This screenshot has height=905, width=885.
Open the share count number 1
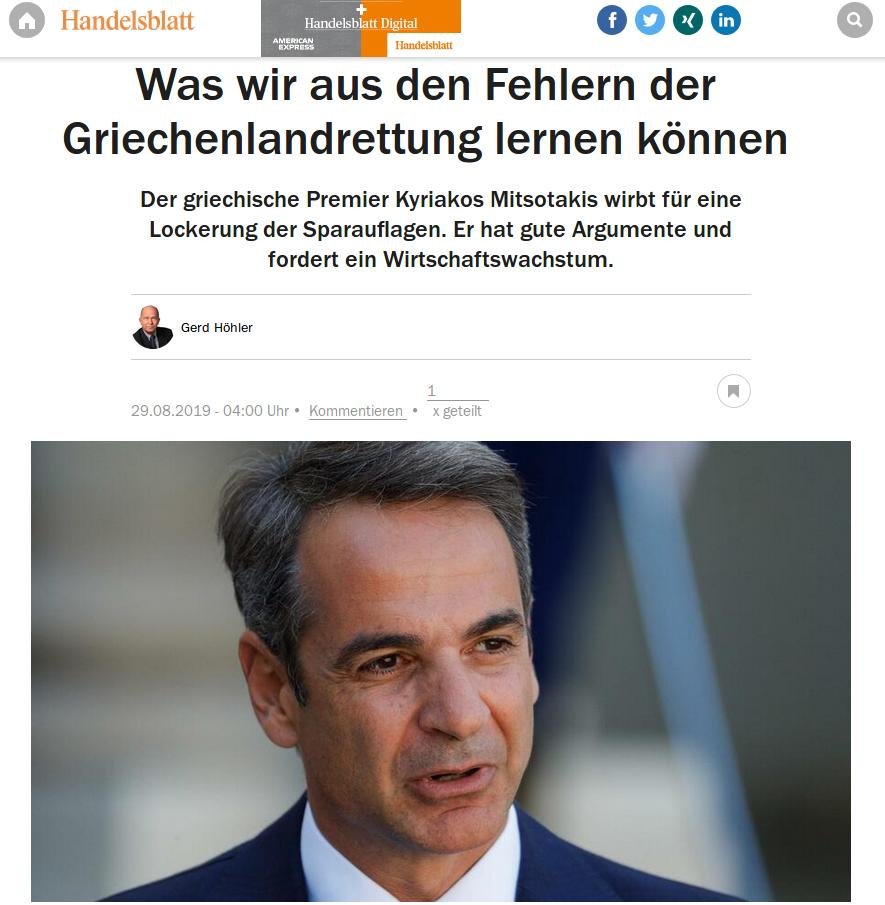click(x=431, y=391)
